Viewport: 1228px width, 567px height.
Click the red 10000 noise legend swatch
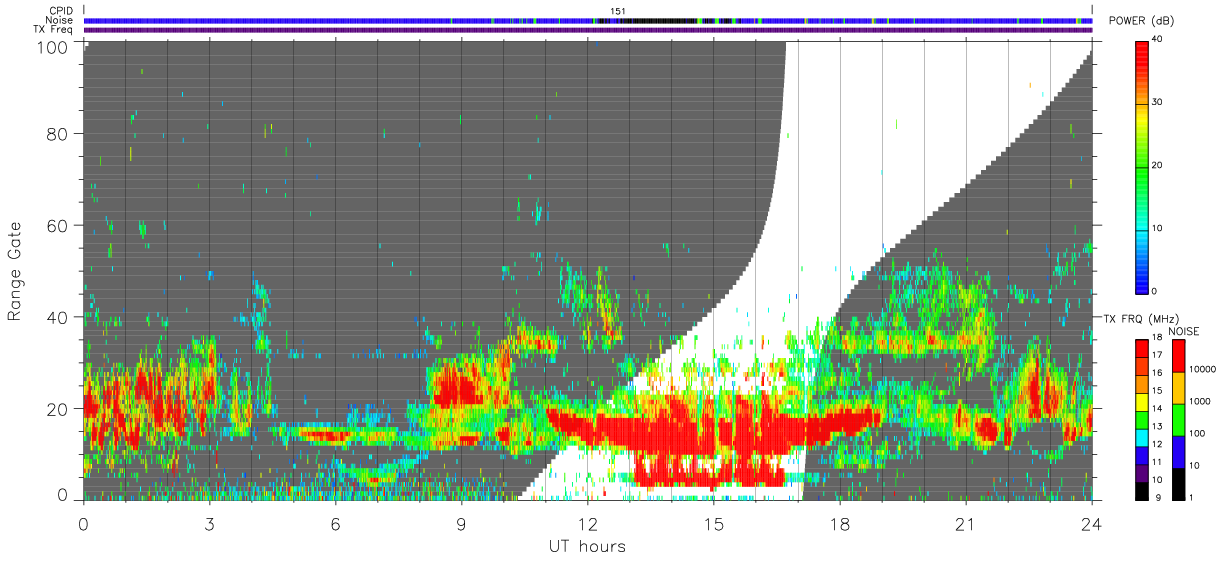pyautogui.click(x=1178, y=356)
